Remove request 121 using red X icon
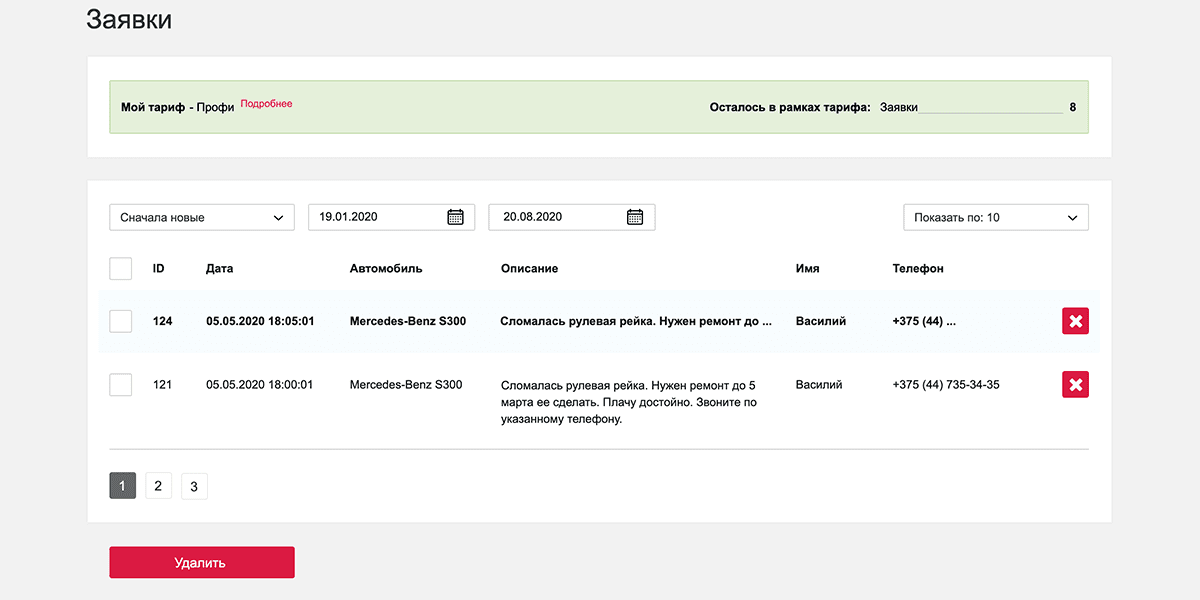The width and height of the screenshot is (1200, 600). coord(1075,385)
